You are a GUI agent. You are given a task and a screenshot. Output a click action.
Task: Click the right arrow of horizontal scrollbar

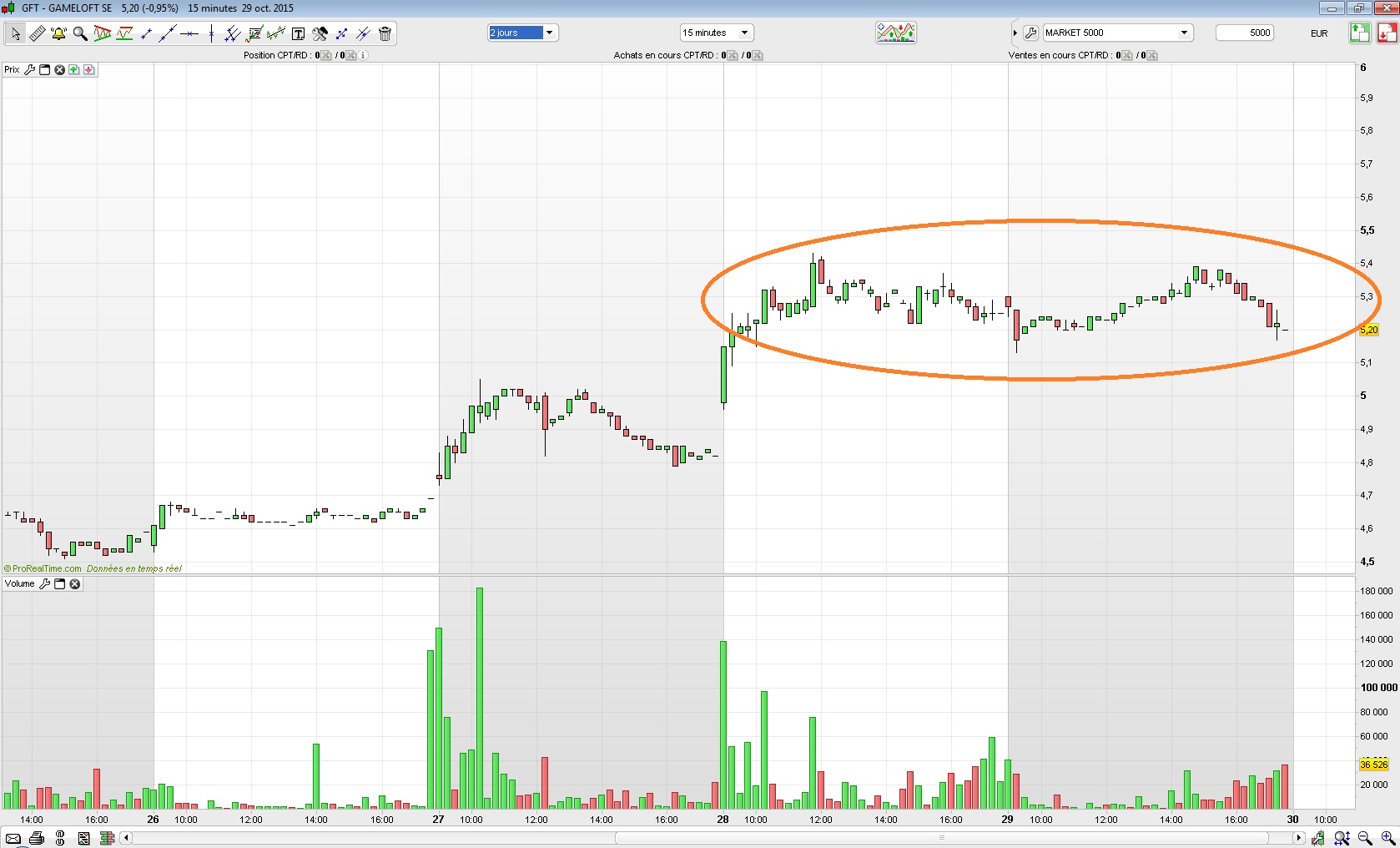tap(1298, 838)
